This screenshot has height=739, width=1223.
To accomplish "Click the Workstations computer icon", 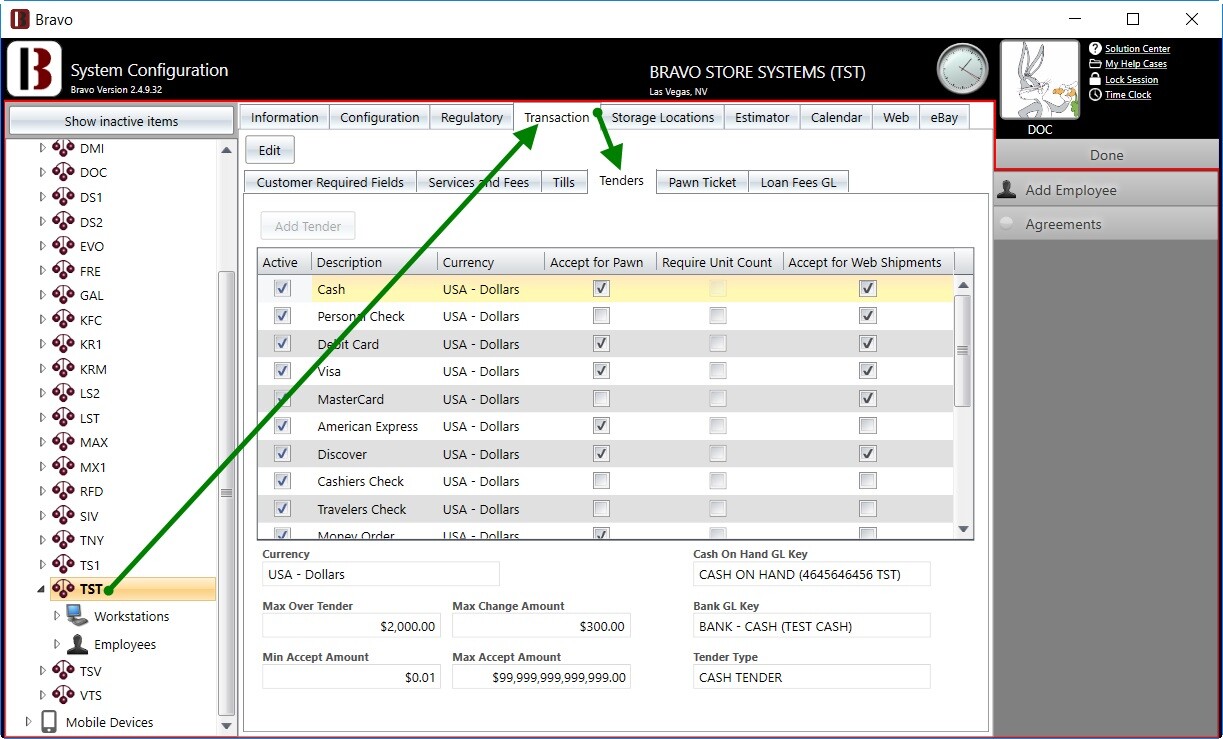I will 77,615.
